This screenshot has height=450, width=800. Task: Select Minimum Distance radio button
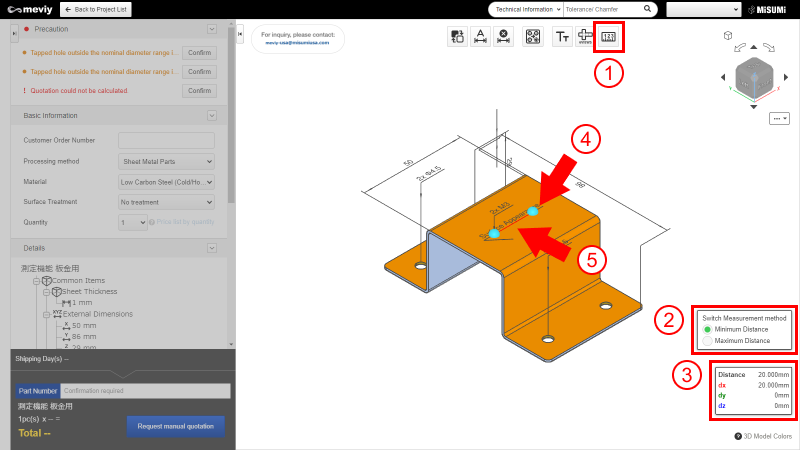click(x=707, y=330)
